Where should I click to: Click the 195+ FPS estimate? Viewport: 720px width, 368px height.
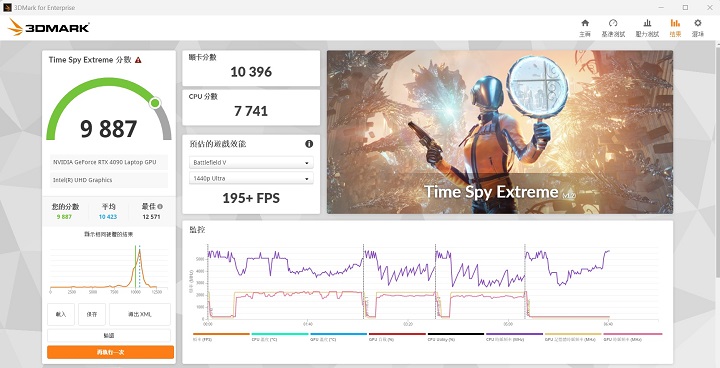pyautogui.click(x=251, y=198)
